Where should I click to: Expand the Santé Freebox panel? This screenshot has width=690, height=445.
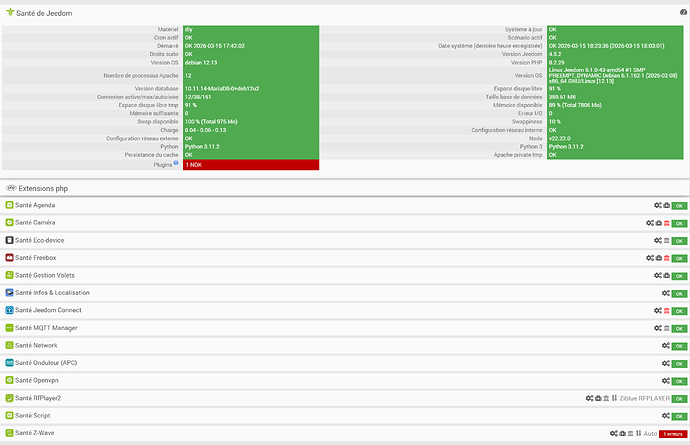coord(36,257)
